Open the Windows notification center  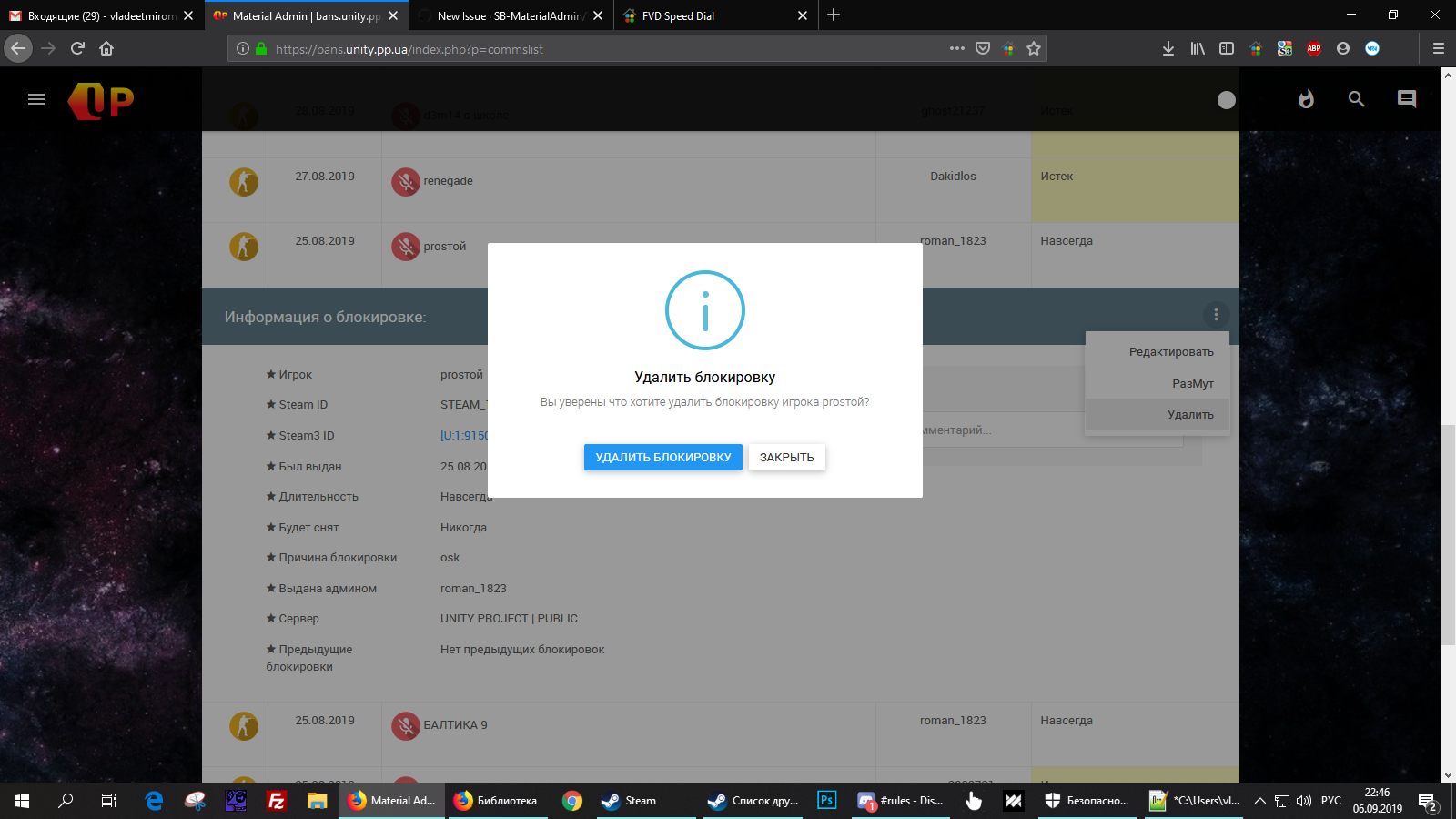pos(1428,802)
